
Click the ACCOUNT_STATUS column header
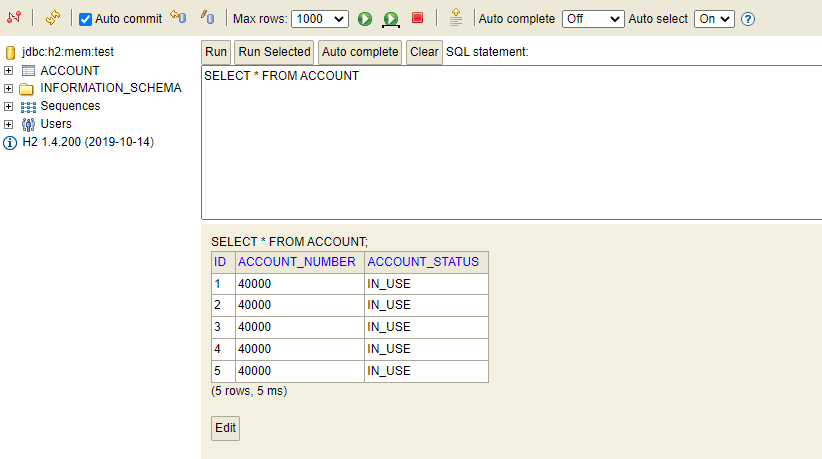tap(426, 262)
